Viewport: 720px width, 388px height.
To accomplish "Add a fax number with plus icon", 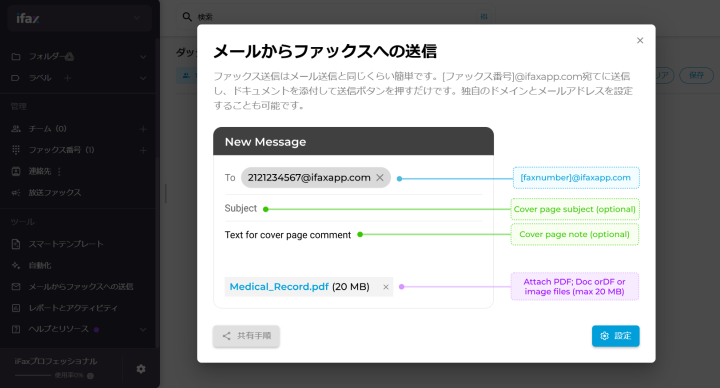I will click(143, 150).
